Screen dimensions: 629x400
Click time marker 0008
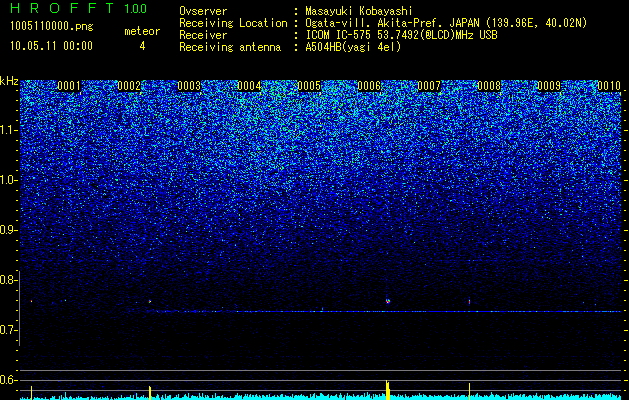click(489, 86)
